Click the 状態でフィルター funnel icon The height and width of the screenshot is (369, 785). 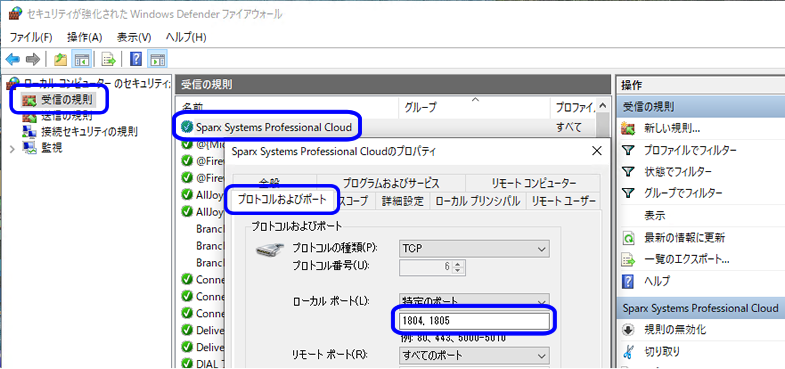pos(628,172)
